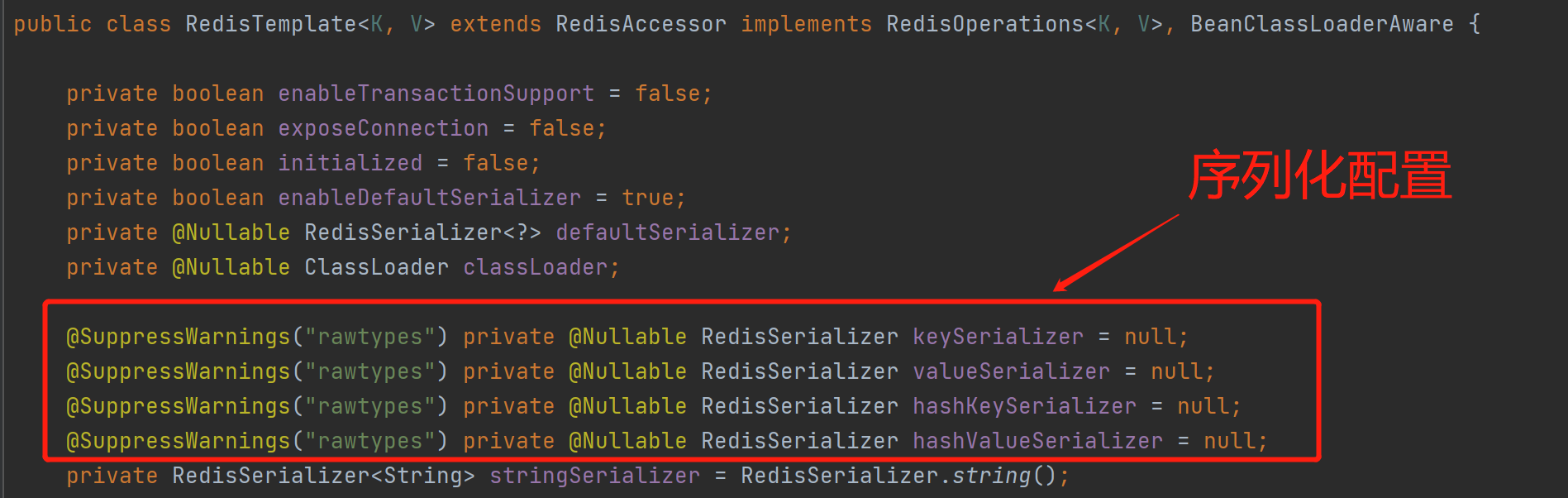The height and width of the screenshot is (498, 1568).
Task: Click the keySerializer field name
Action: [998, 337]
